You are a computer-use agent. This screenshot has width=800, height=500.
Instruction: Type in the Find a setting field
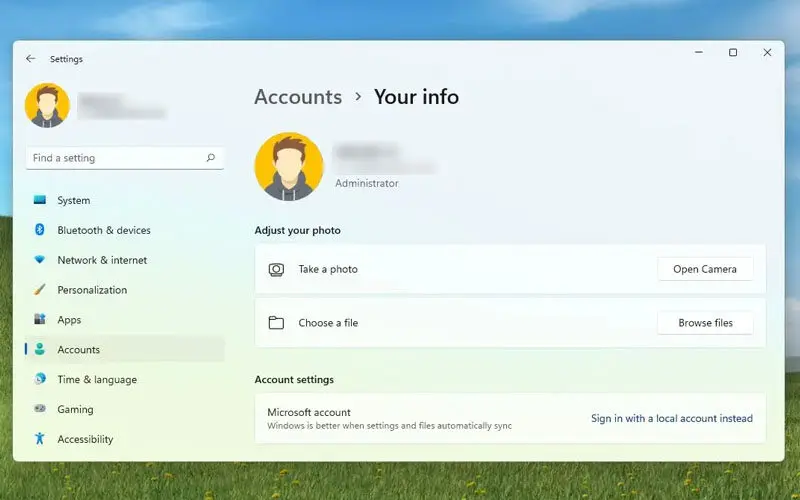(x=115, y=158)
